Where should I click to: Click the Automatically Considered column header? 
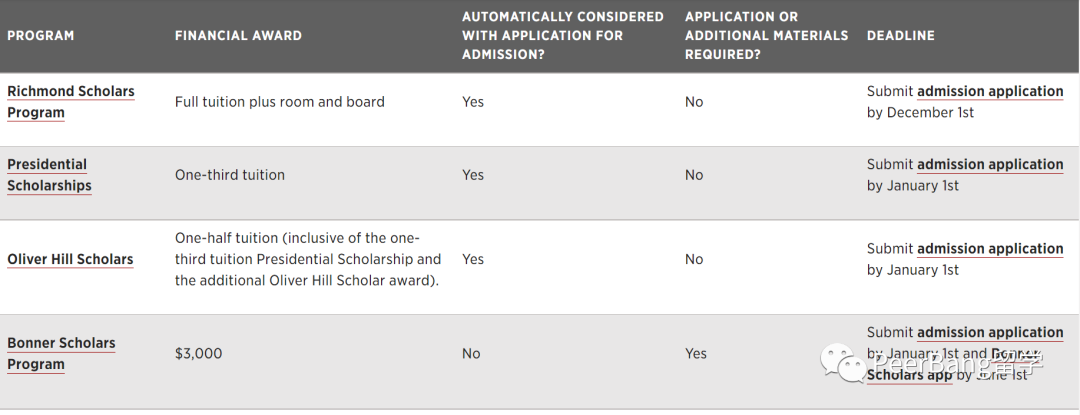pyautogui.click(x=563, y=36)
